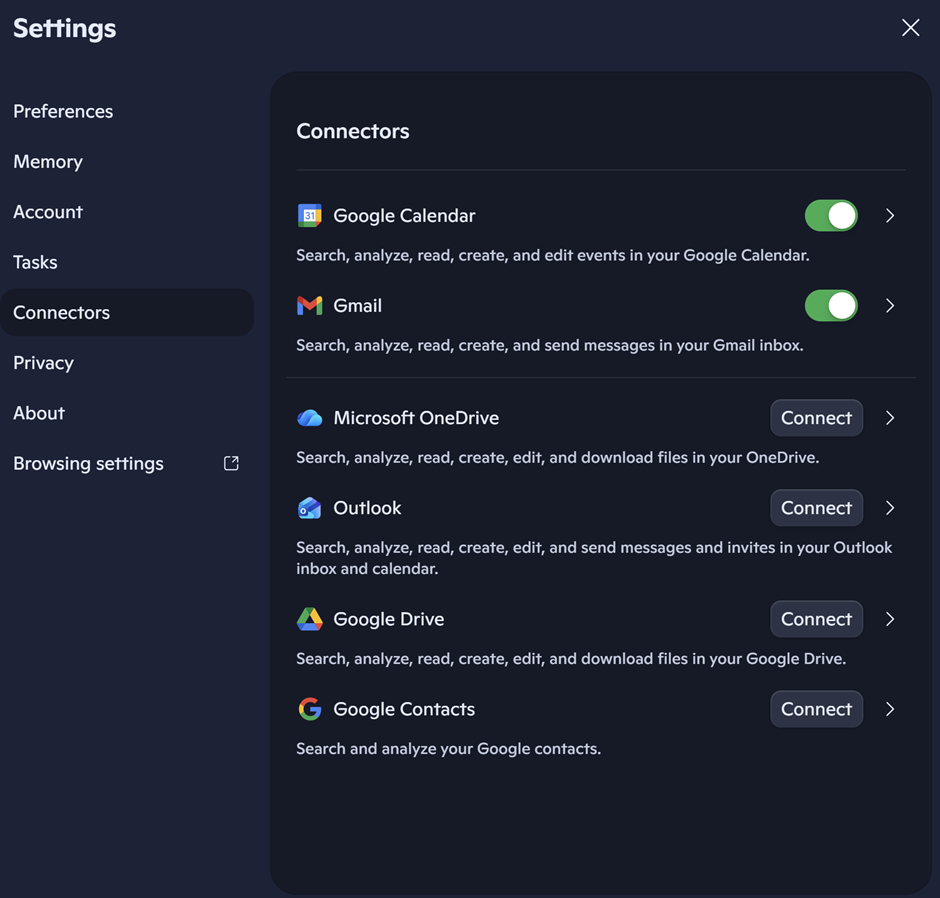
Task: Click the Google Contacts G icon
Action: 310,709
